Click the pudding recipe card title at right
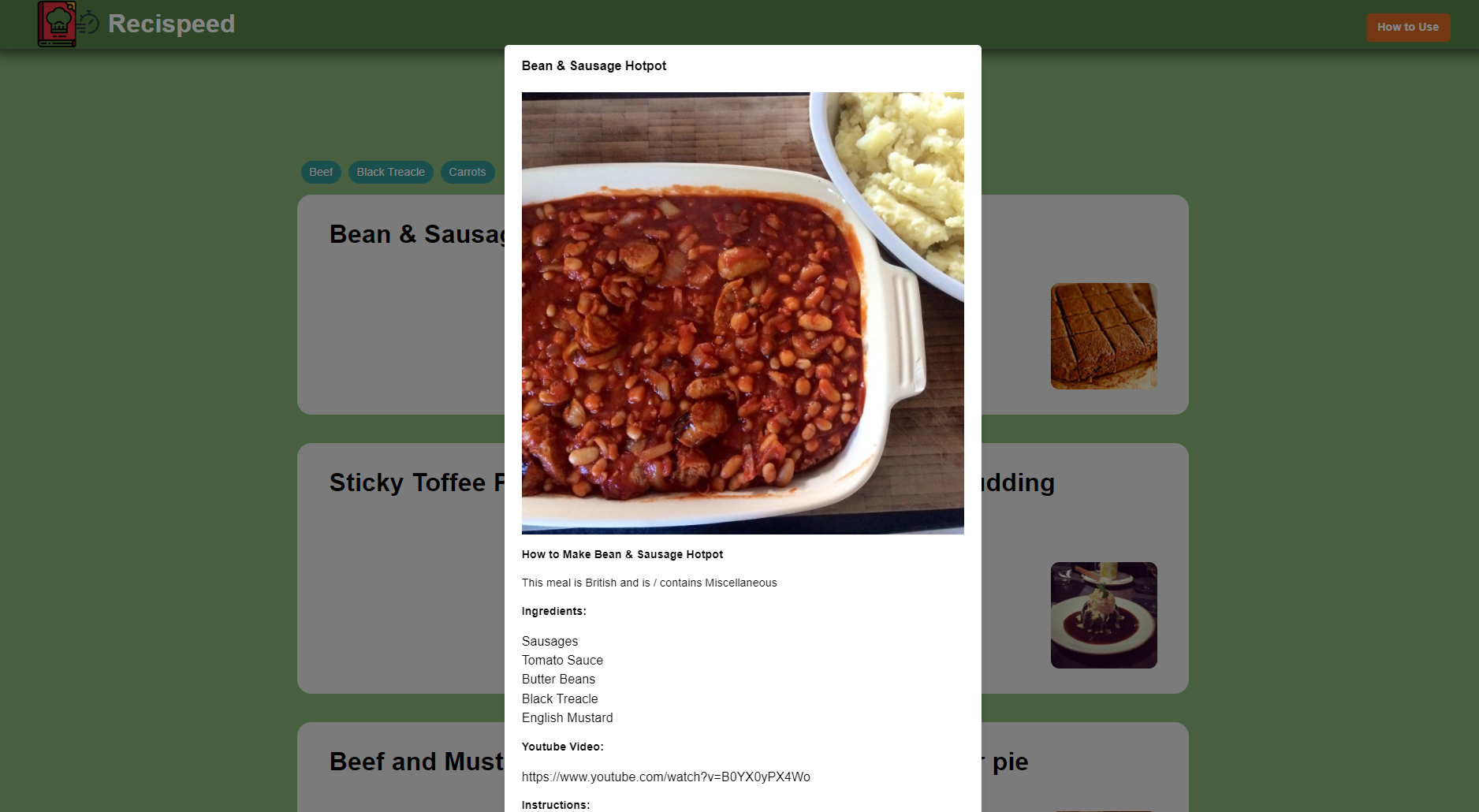 [1018, 482]
